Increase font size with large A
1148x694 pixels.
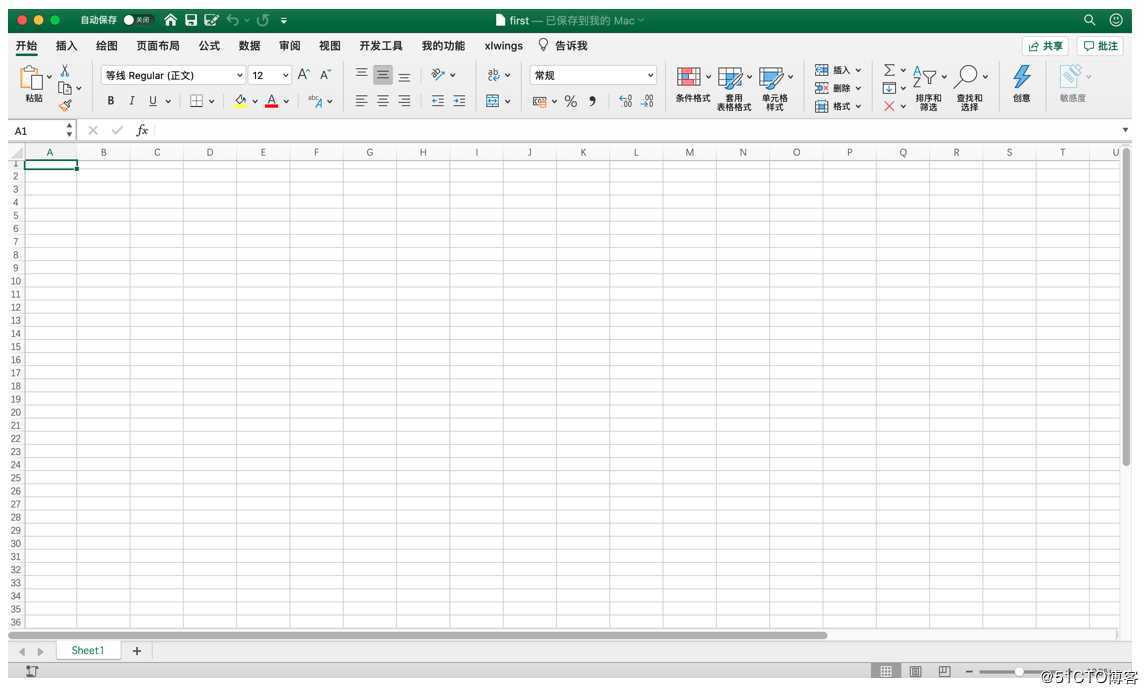[x=304, y=75]
